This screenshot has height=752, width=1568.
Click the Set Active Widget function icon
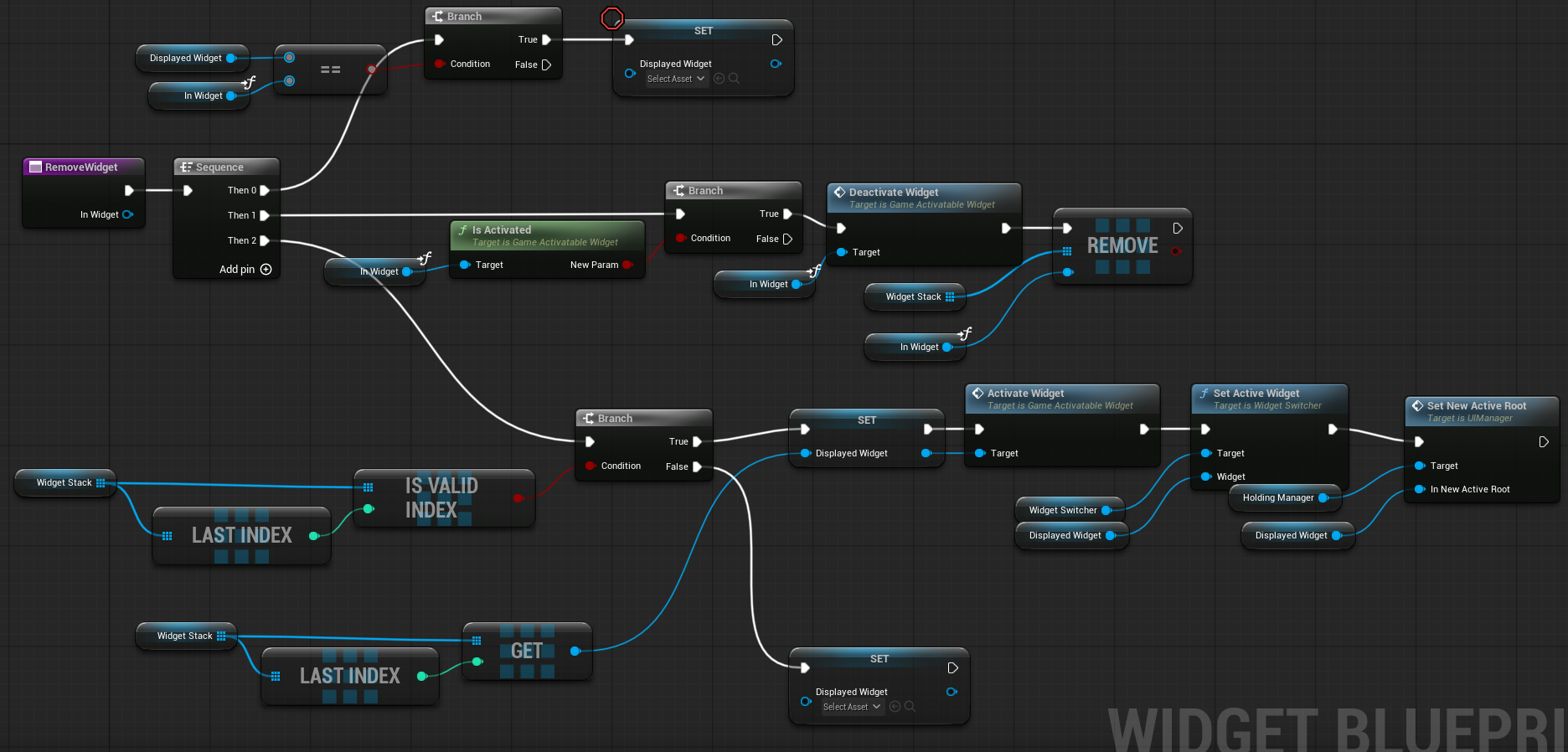tap(1204, 394)
